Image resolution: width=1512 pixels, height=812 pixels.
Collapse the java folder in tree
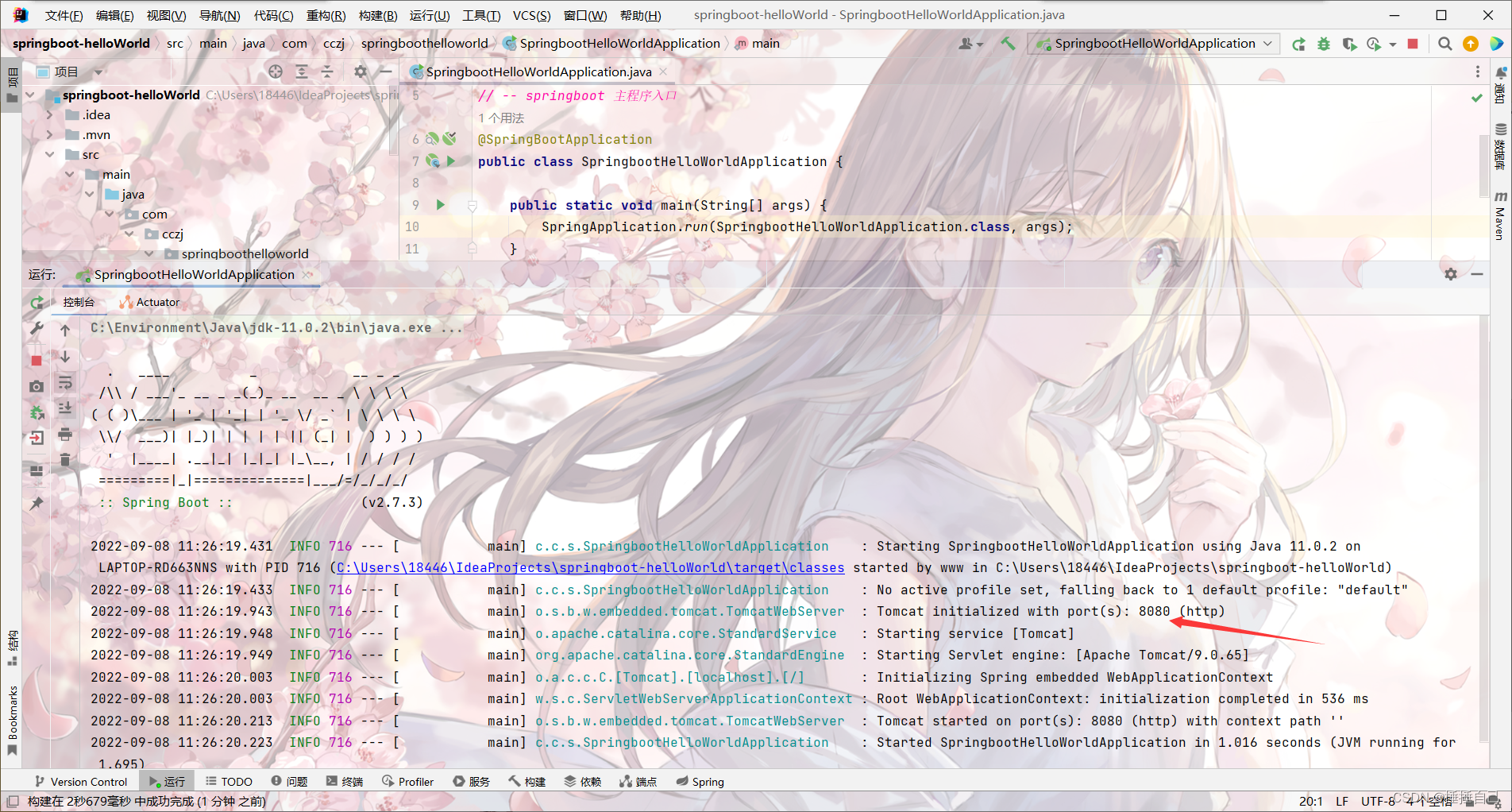coord(90,195)
